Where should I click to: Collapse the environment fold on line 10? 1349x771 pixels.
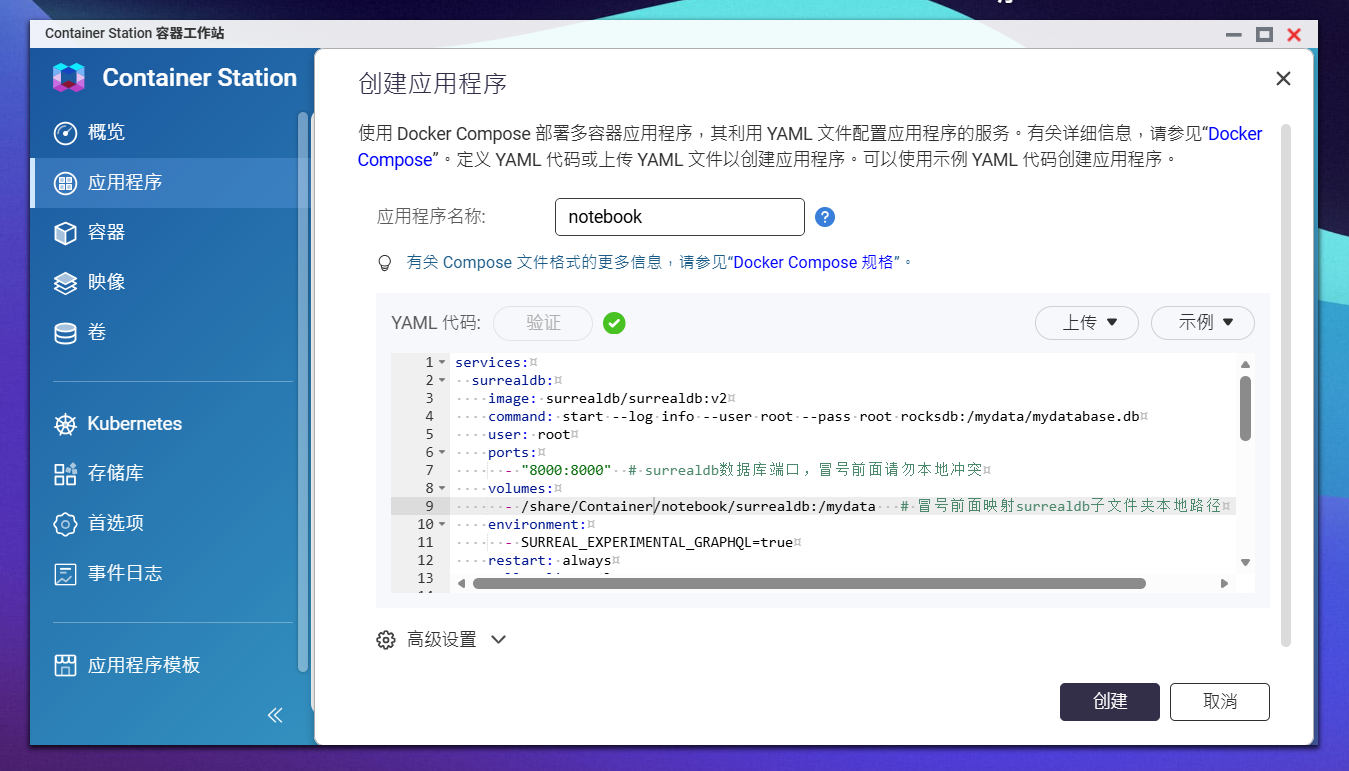[x=442, y=525]
